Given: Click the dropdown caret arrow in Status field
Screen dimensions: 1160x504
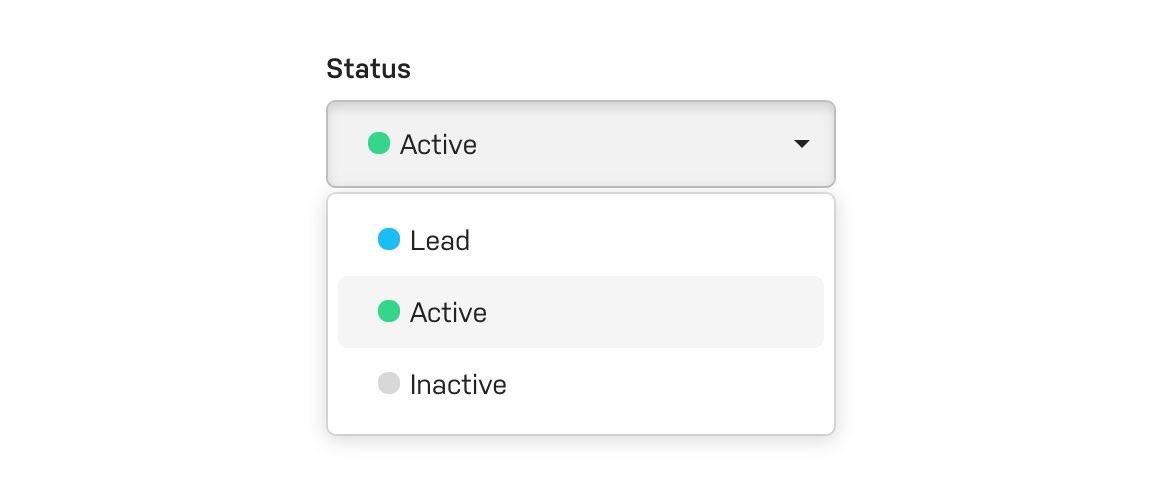Looking at the screenshot, I should point(801,144).
